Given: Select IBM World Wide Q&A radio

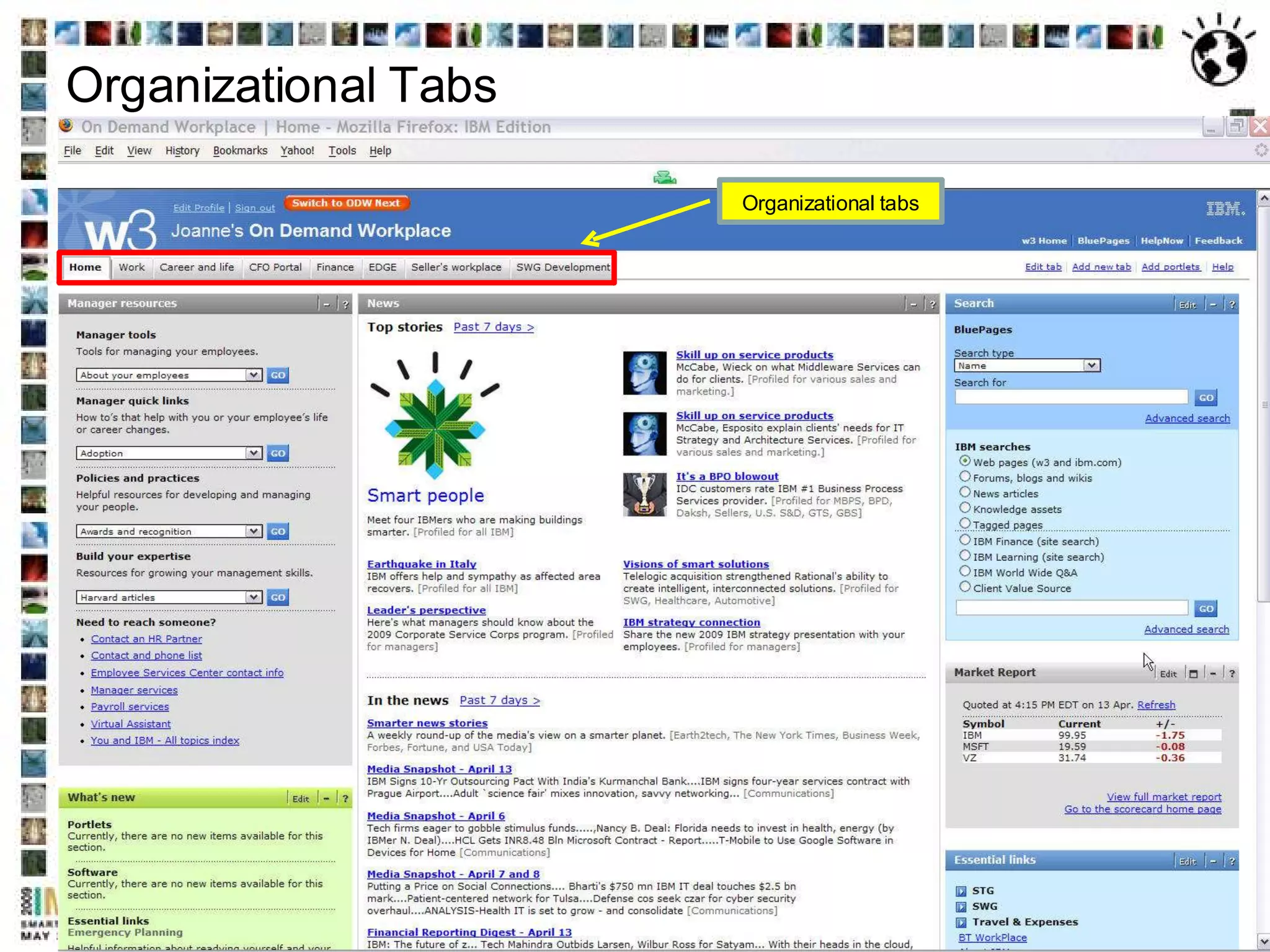Looking at the screenshot, I should (965, 571).
